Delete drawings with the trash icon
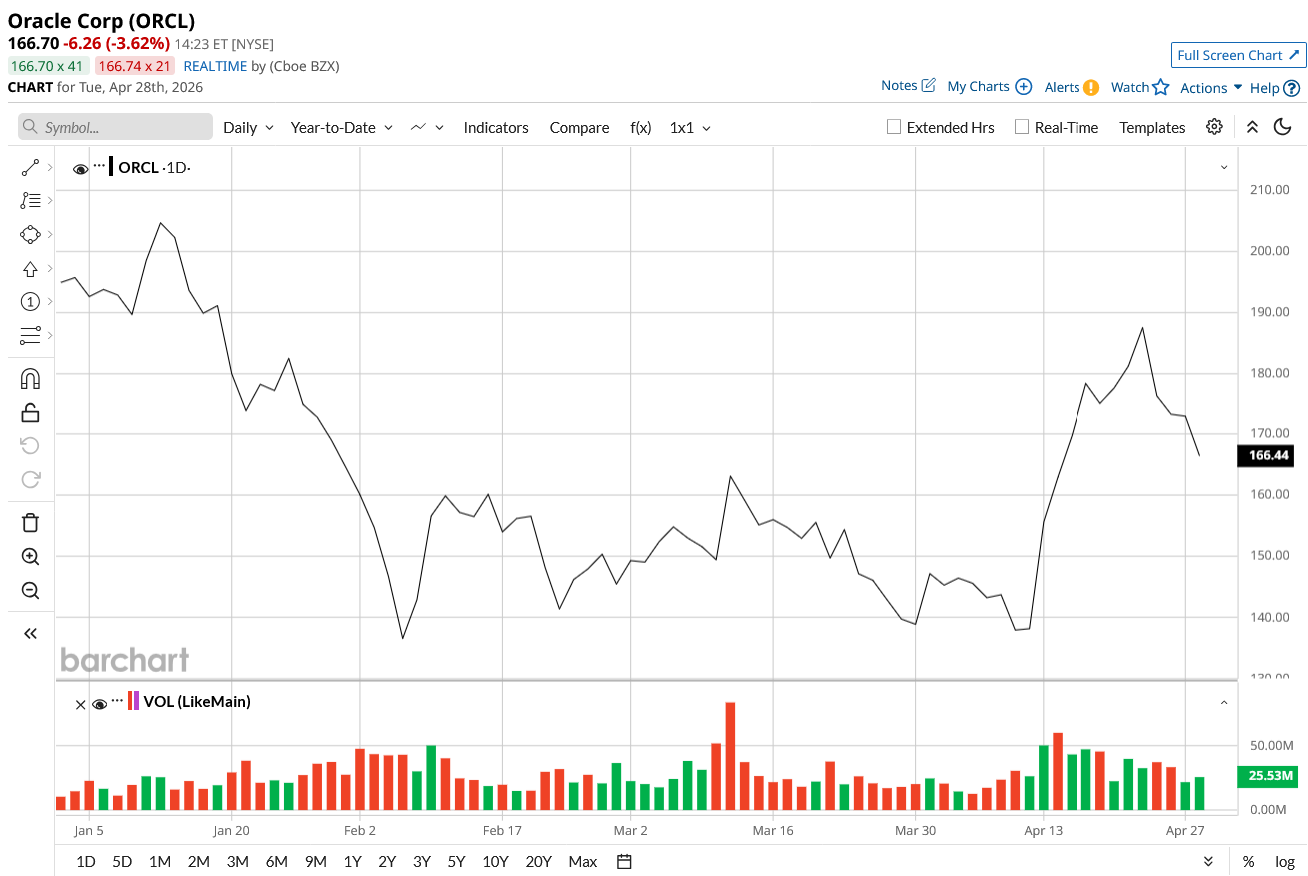Screen dimensions: 1308x876 coord(30,522)
